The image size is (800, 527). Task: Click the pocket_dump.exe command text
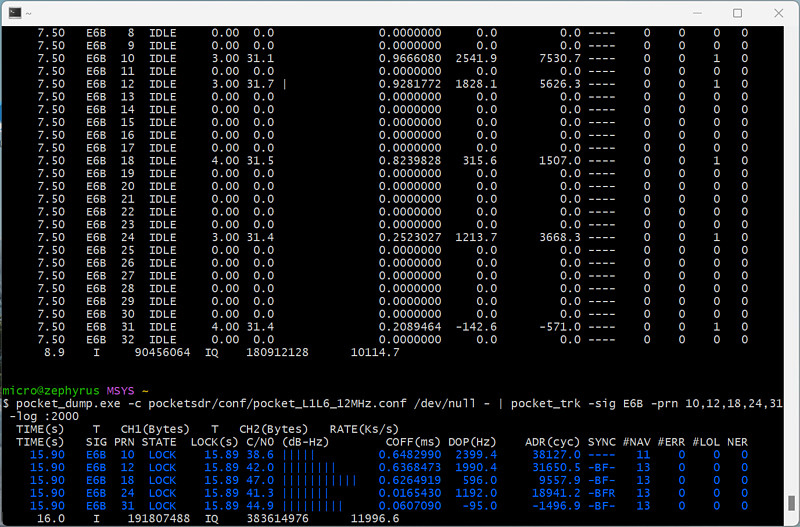tap(68, 404)
